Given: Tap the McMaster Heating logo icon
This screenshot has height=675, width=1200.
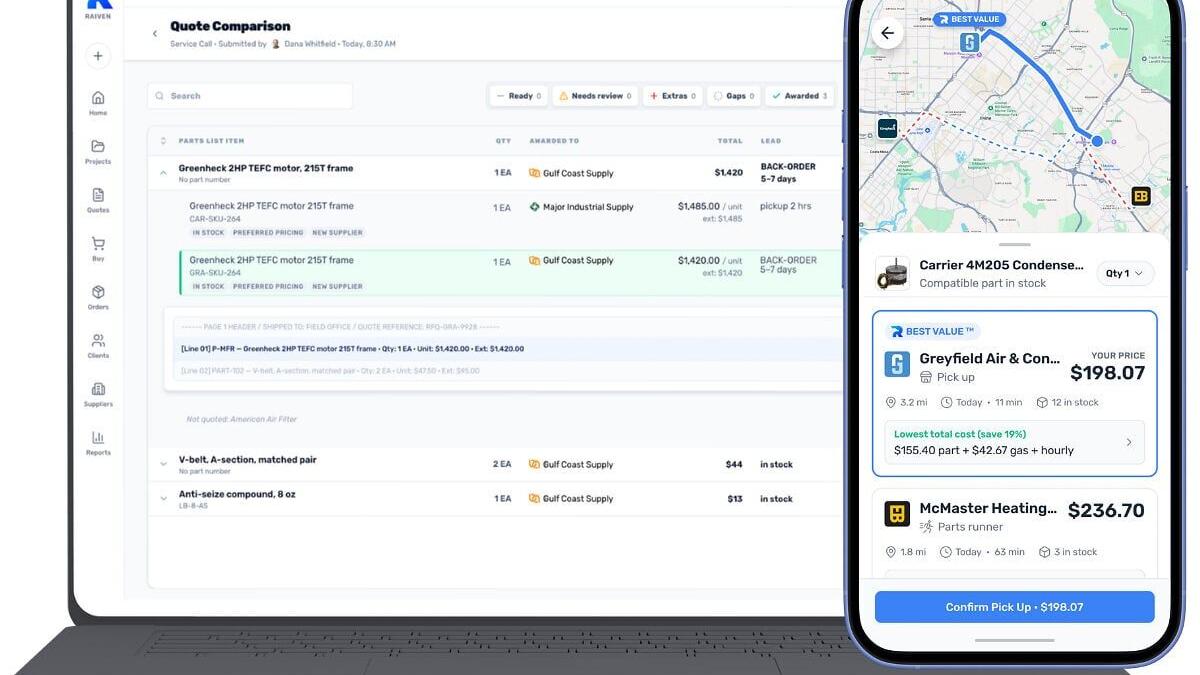Looking at the screenshot, I should click(897, 514).
